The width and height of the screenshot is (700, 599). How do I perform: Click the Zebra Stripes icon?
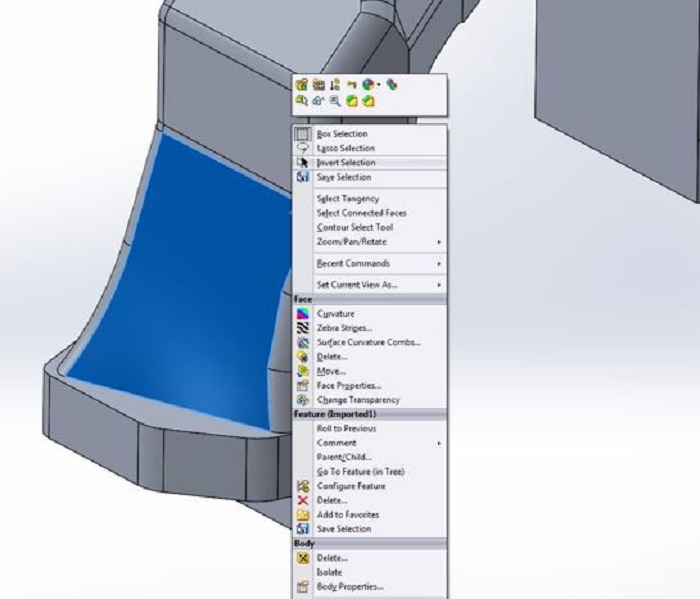coord(302,327)
